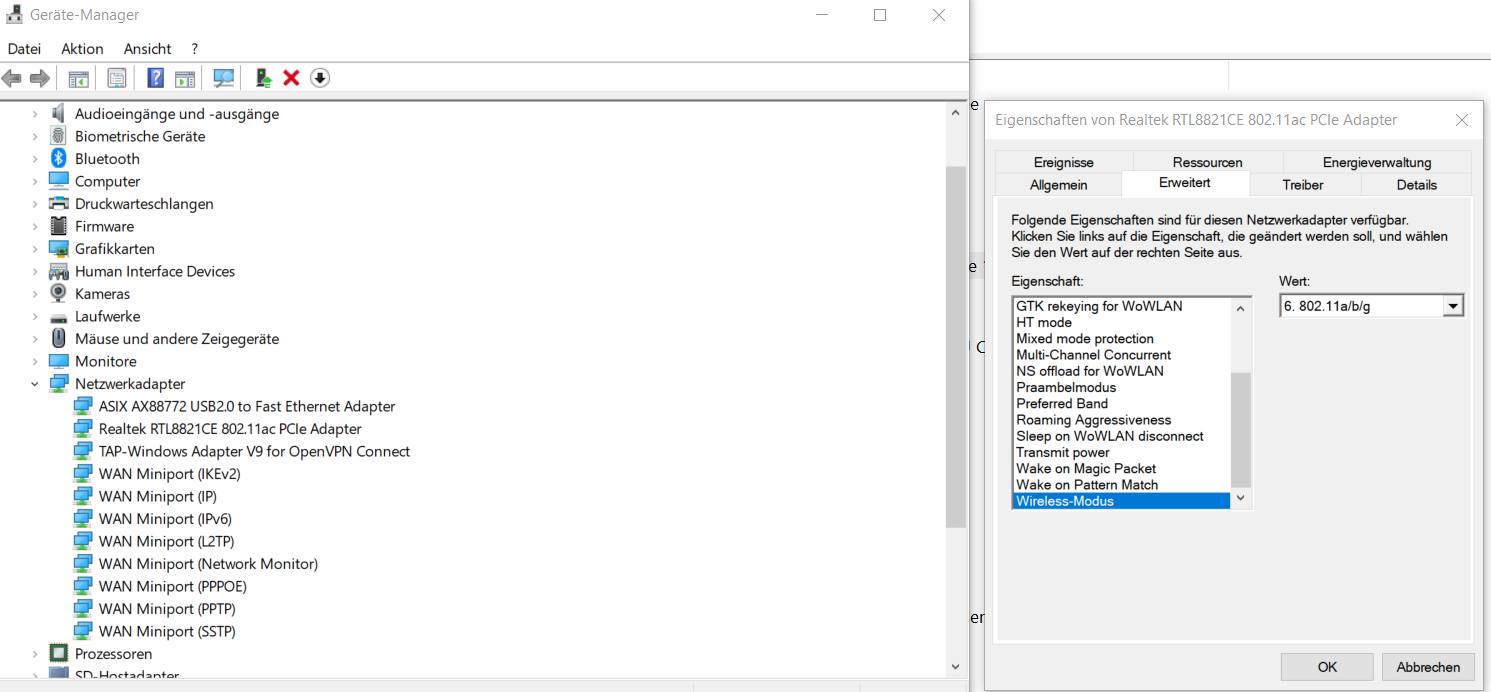Expand the Computer tree node
Screen dimensions: 1491x692
(x=35, y=181)
